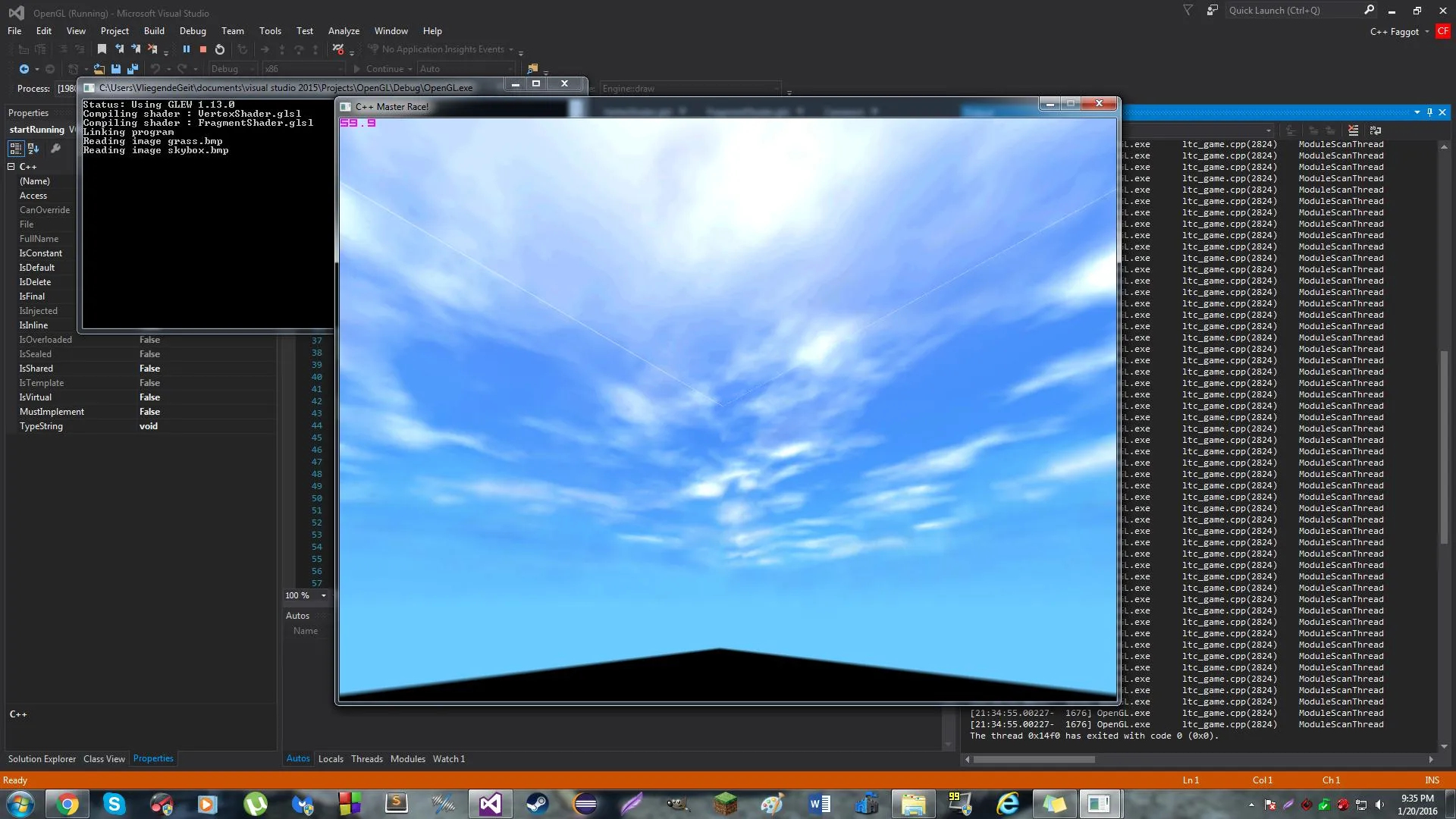This screenshot has height=819, width=1456.
Task: Toggle IsSealed property value False
Action: [149, 353]
